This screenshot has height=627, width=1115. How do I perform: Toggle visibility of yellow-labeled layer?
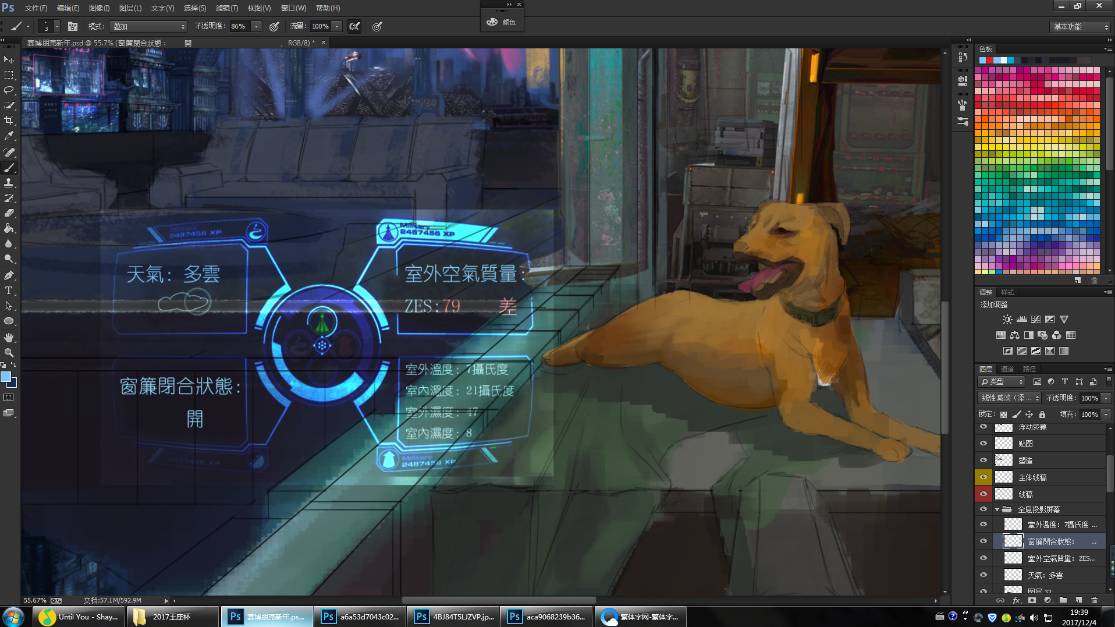tap(983, 477)
